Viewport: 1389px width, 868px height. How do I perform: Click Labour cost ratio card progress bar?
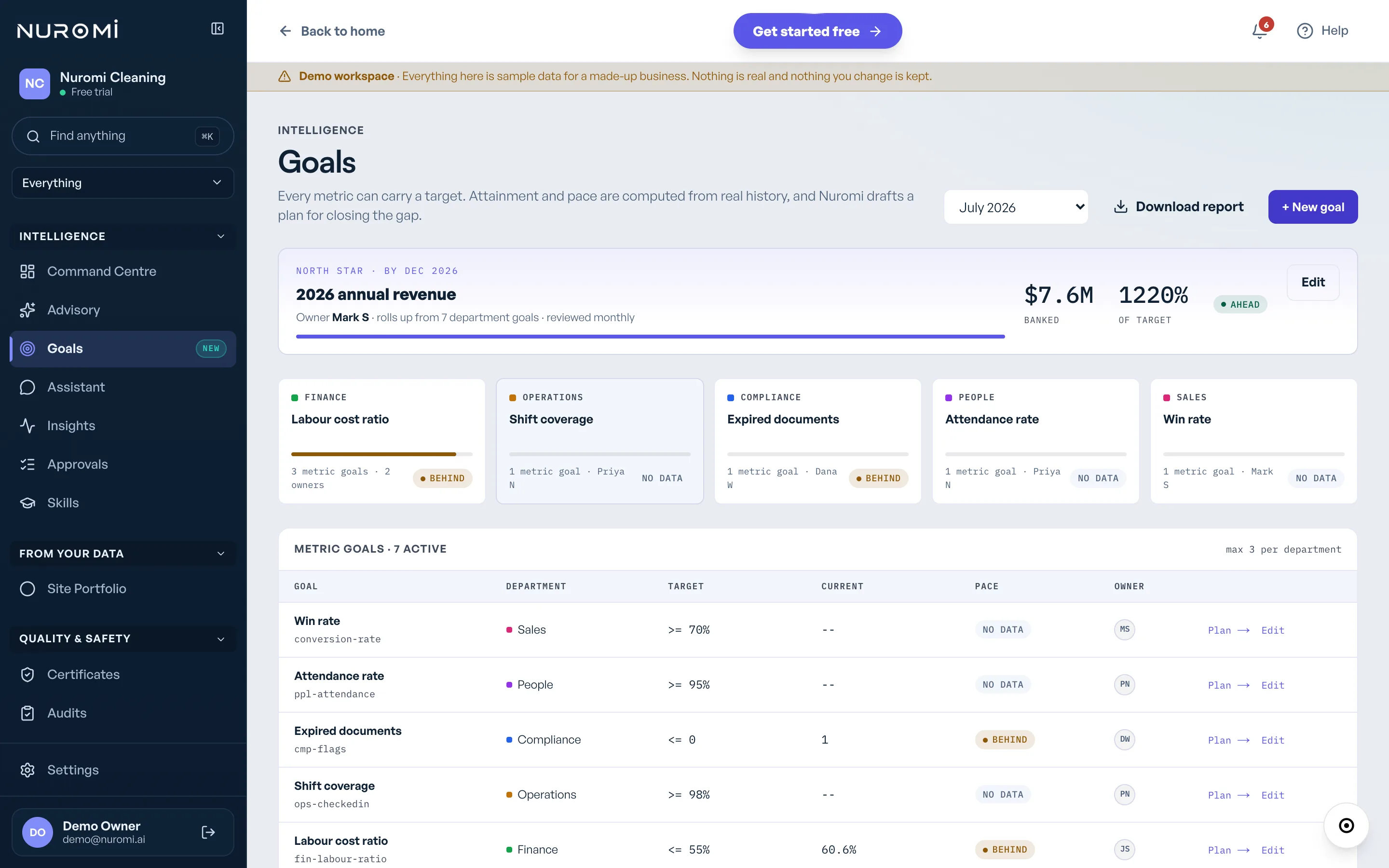click(381, 454)
